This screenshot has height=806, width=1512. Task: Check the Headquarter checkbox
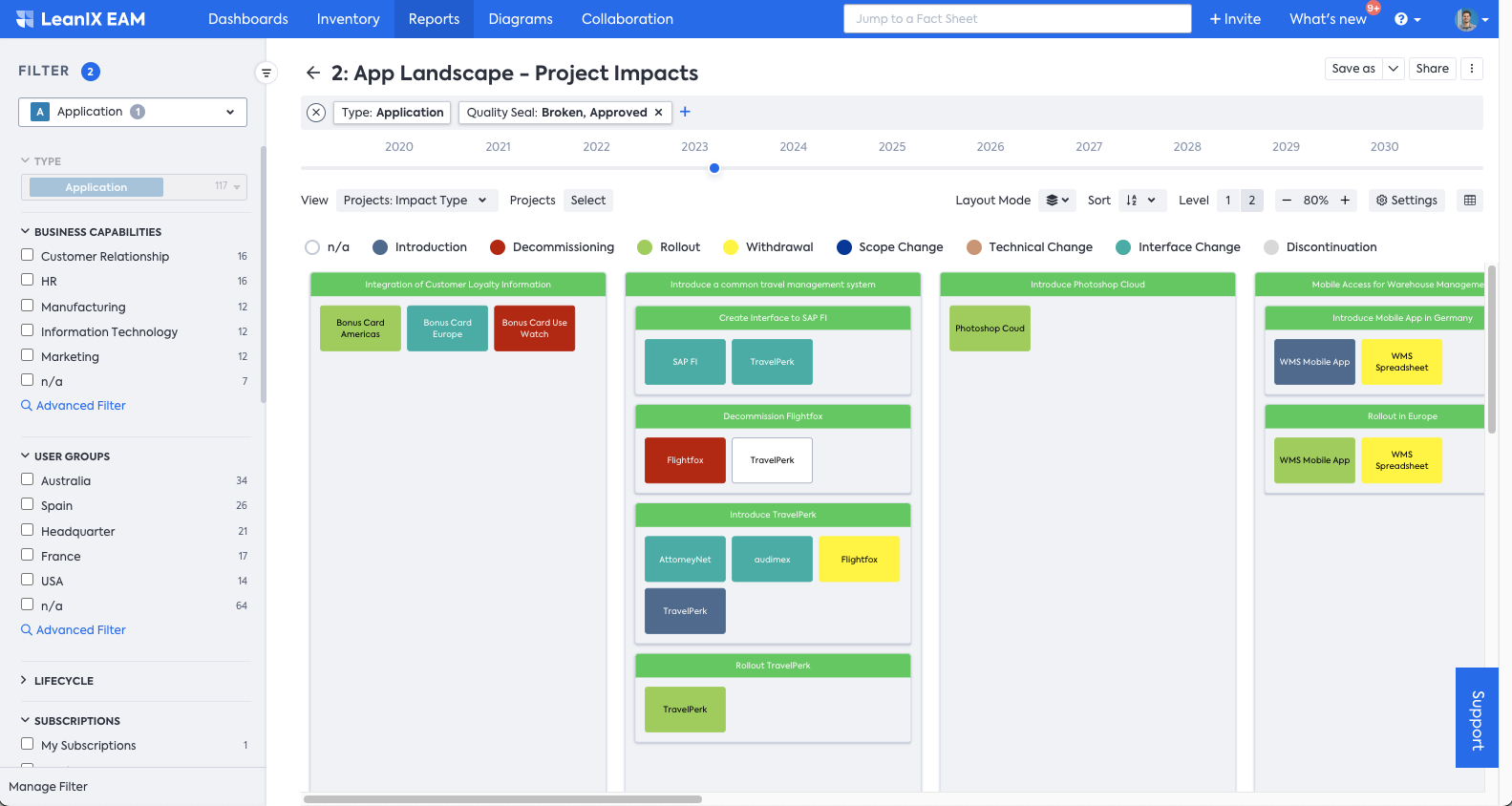click(28, 531)
